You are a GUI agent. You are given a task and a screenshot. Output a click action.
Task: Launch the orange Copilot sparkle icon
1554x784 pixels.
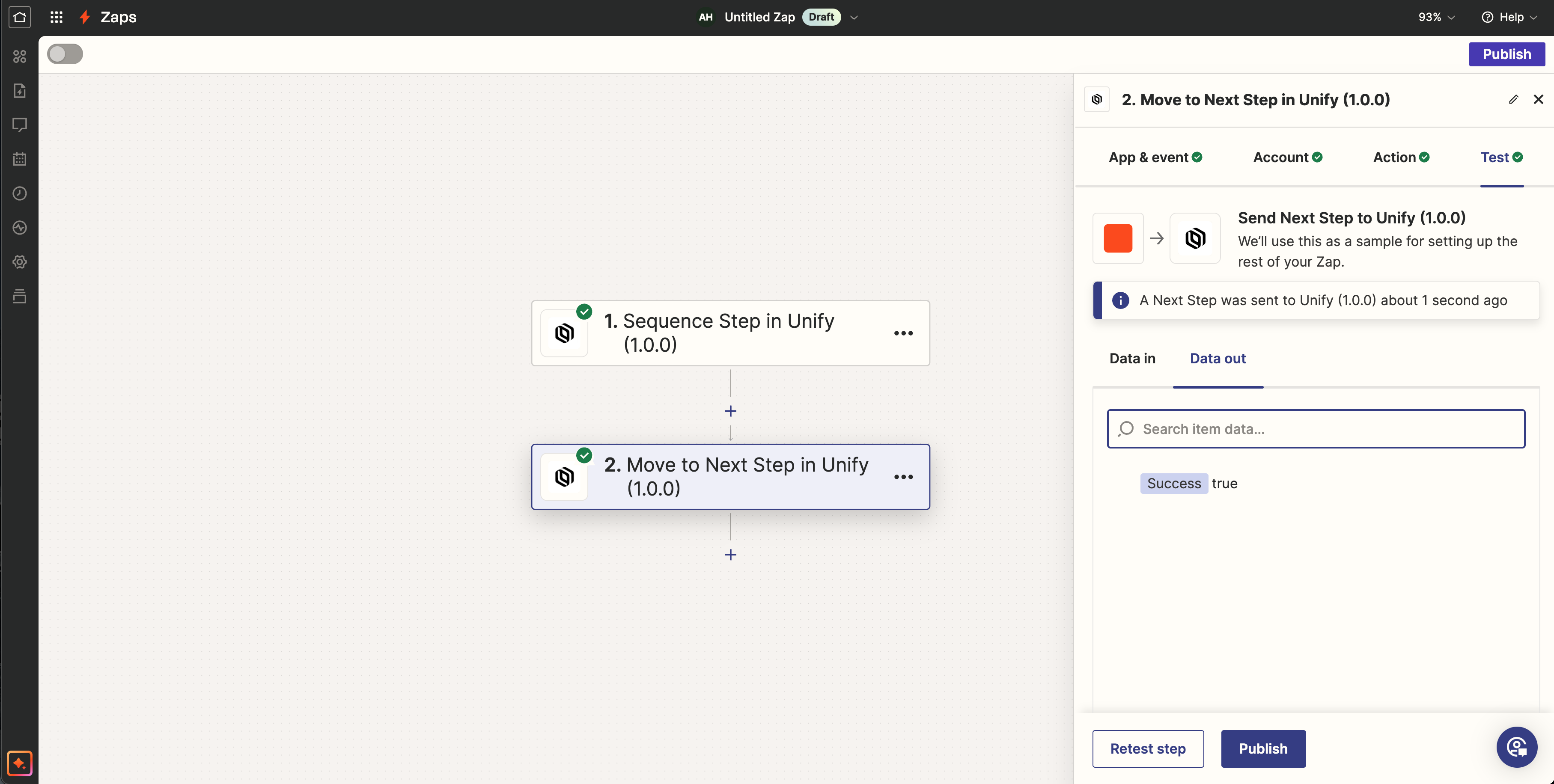[20, 763]
